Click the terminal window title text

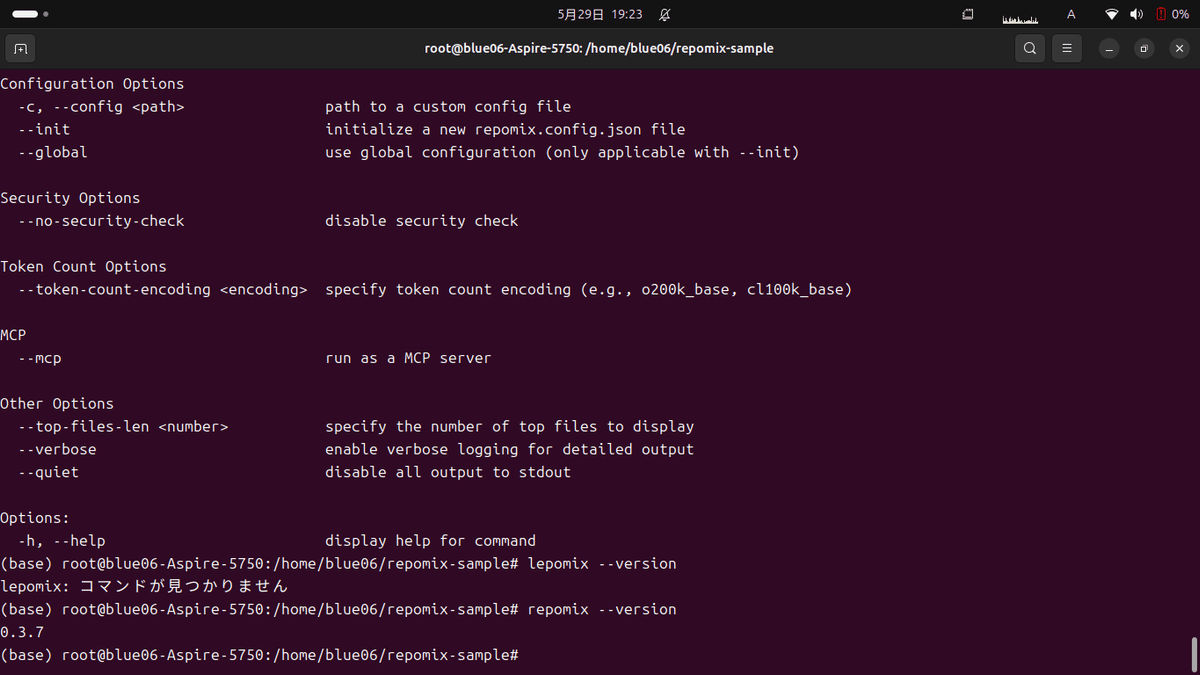(x=599, y=48)
